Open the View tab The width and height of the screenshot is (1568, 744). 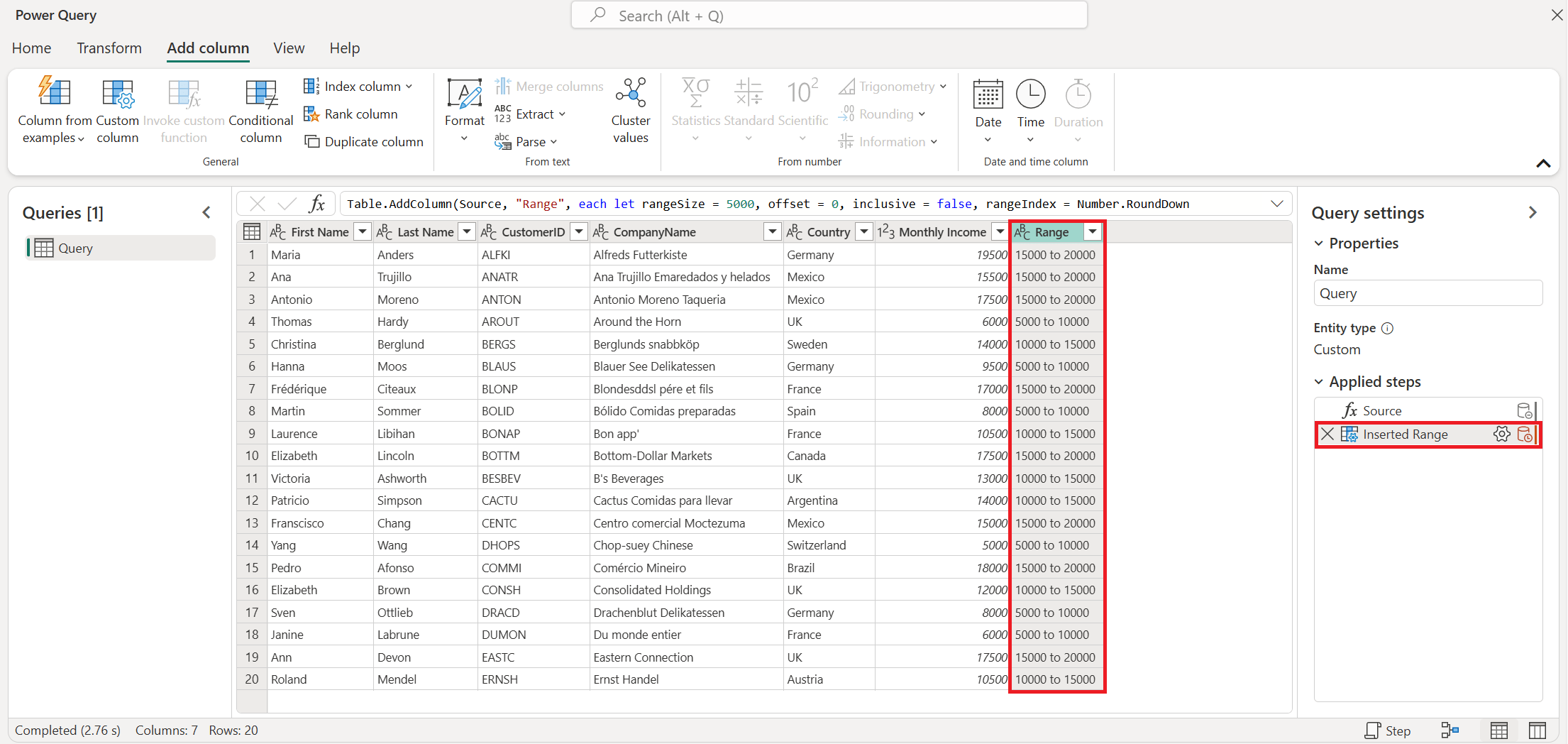289,48
